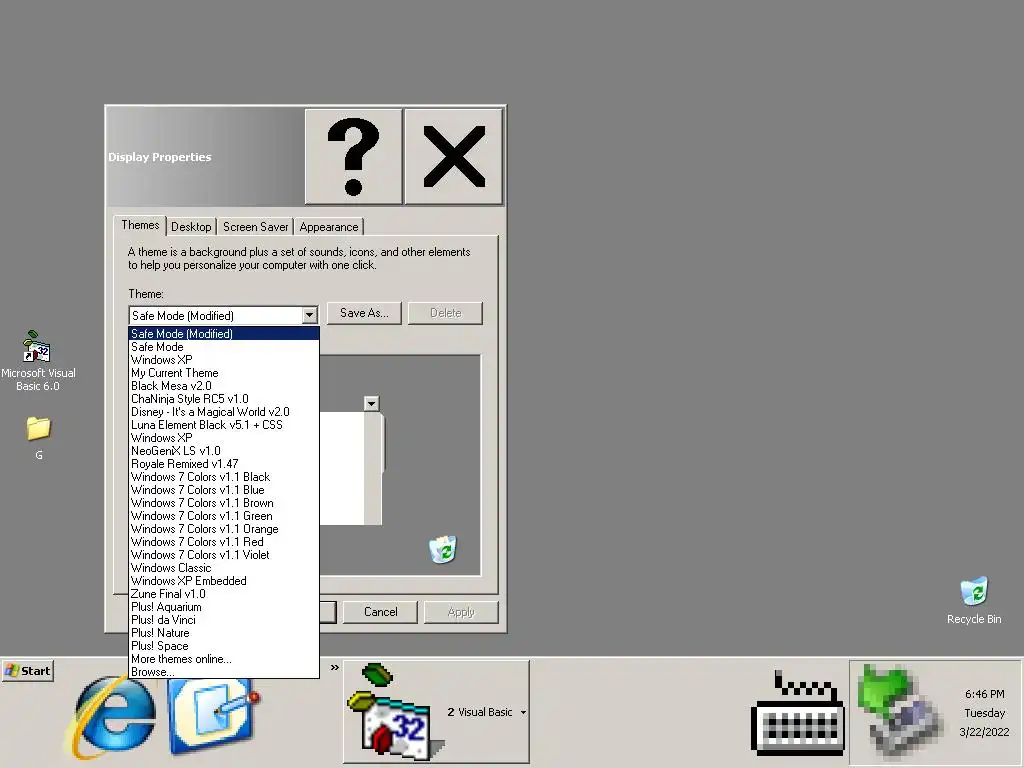This screenshot has height=768, width=1024.
Task: Switch to the Appearance tab
Action: 328,227
